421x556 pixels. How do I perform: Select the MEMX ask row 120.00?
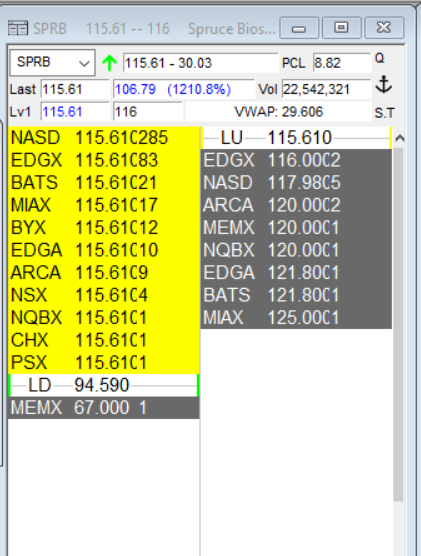pos(297,228)
